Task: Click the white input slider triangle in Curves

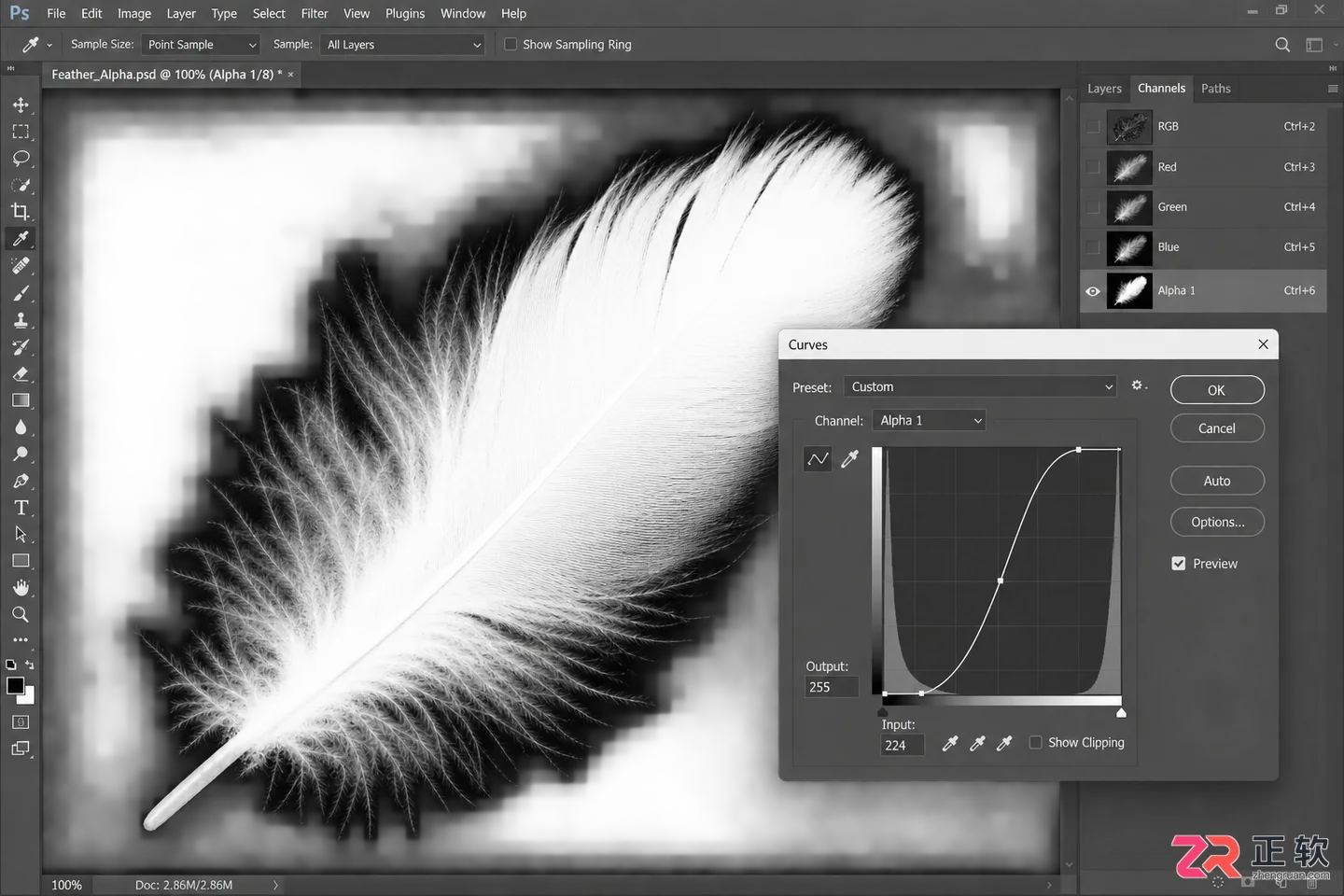Action: 1121,713
